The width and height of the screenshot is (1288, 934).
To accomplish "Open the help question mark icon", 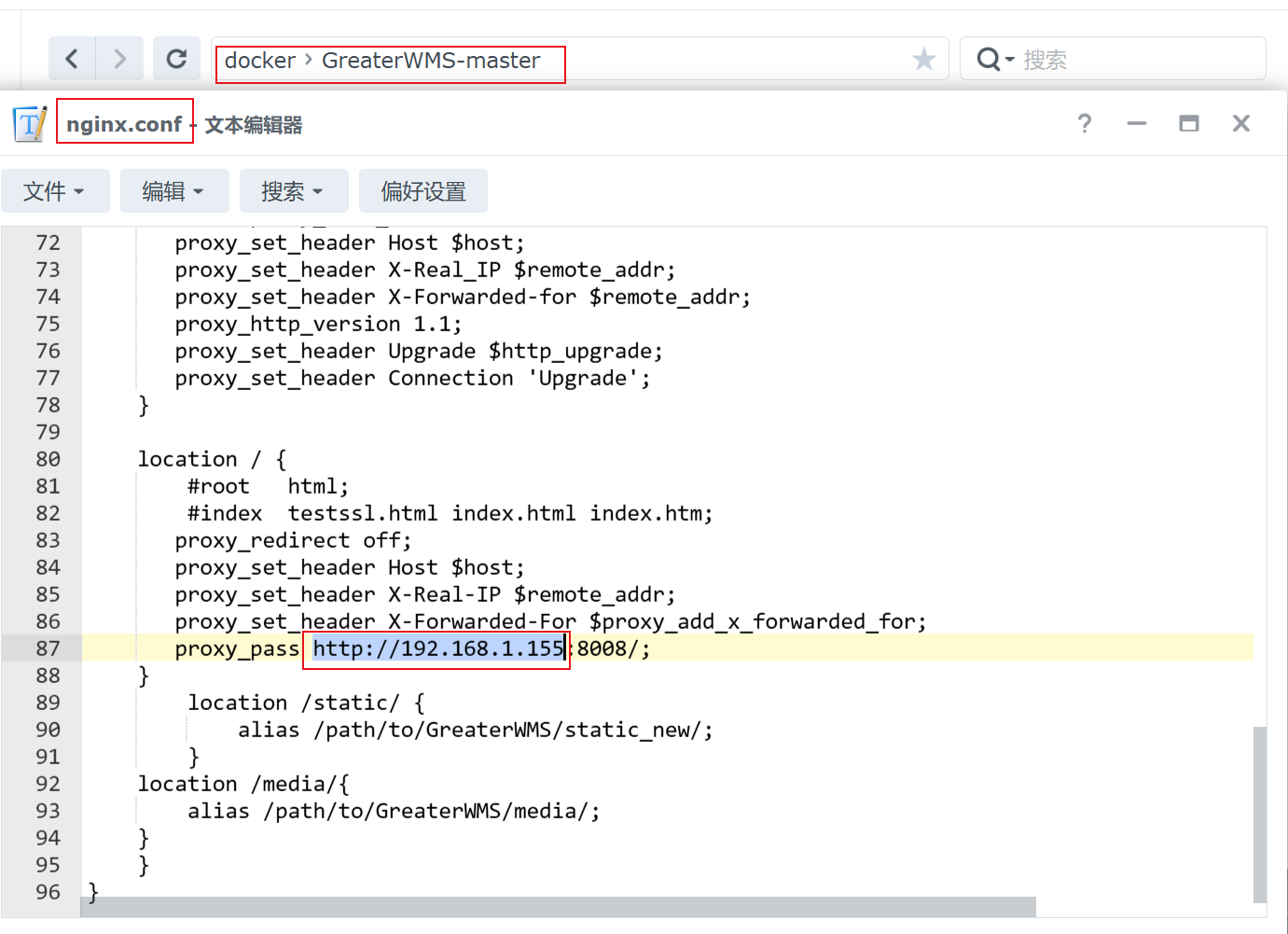I will coord(1084,123).
